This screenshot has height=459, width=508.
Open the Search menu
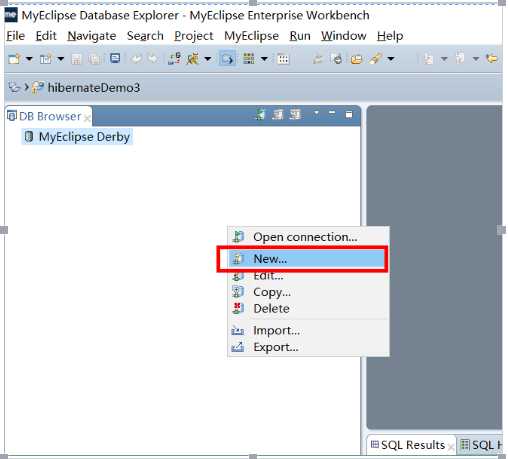click(x=145, y=36)
